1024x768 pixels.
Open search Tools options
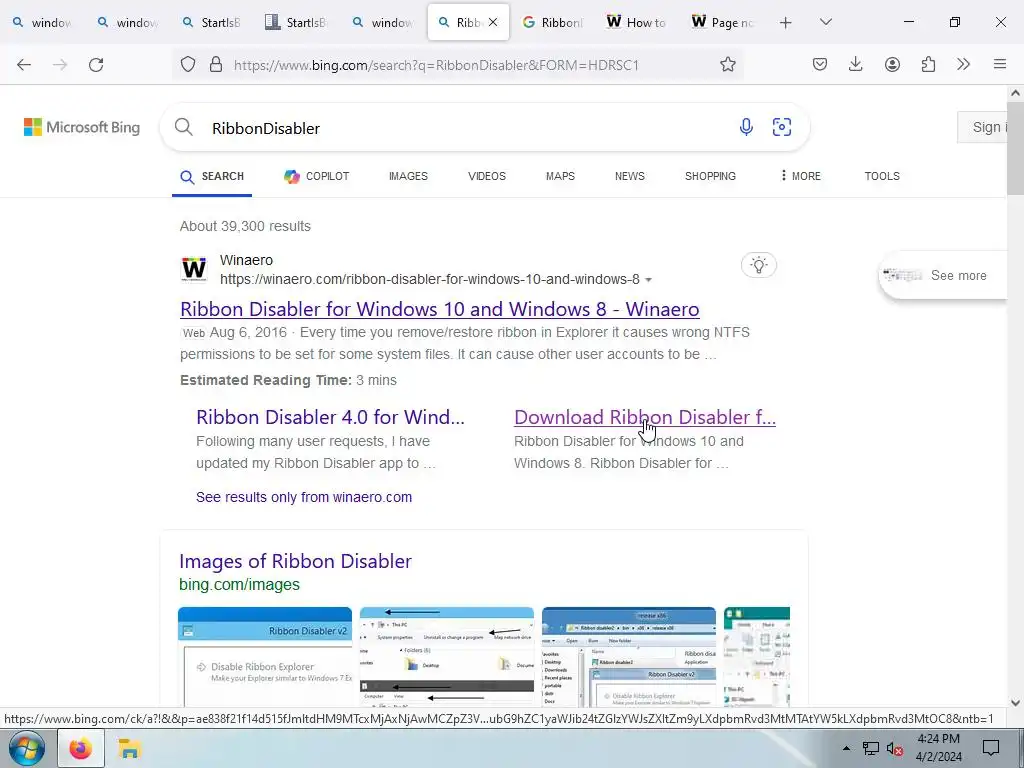(x=882, y=176)
